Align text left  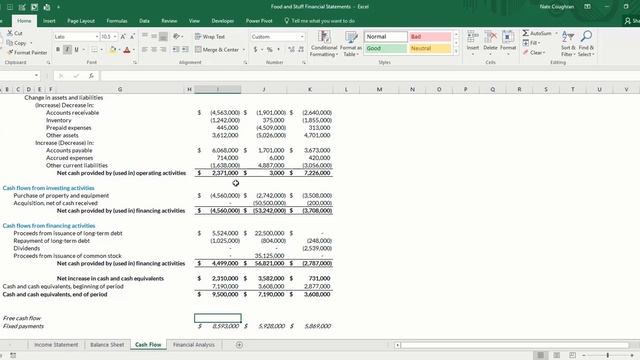[145, 50]
